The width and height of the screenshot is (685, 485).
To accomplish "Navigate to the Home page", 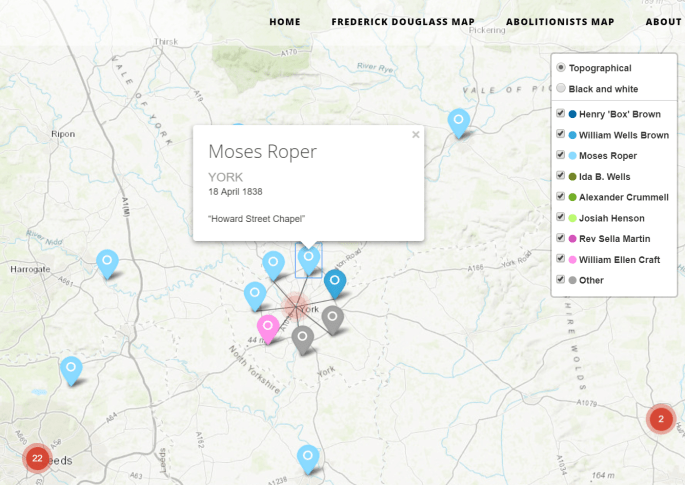I will click(285, 22).
